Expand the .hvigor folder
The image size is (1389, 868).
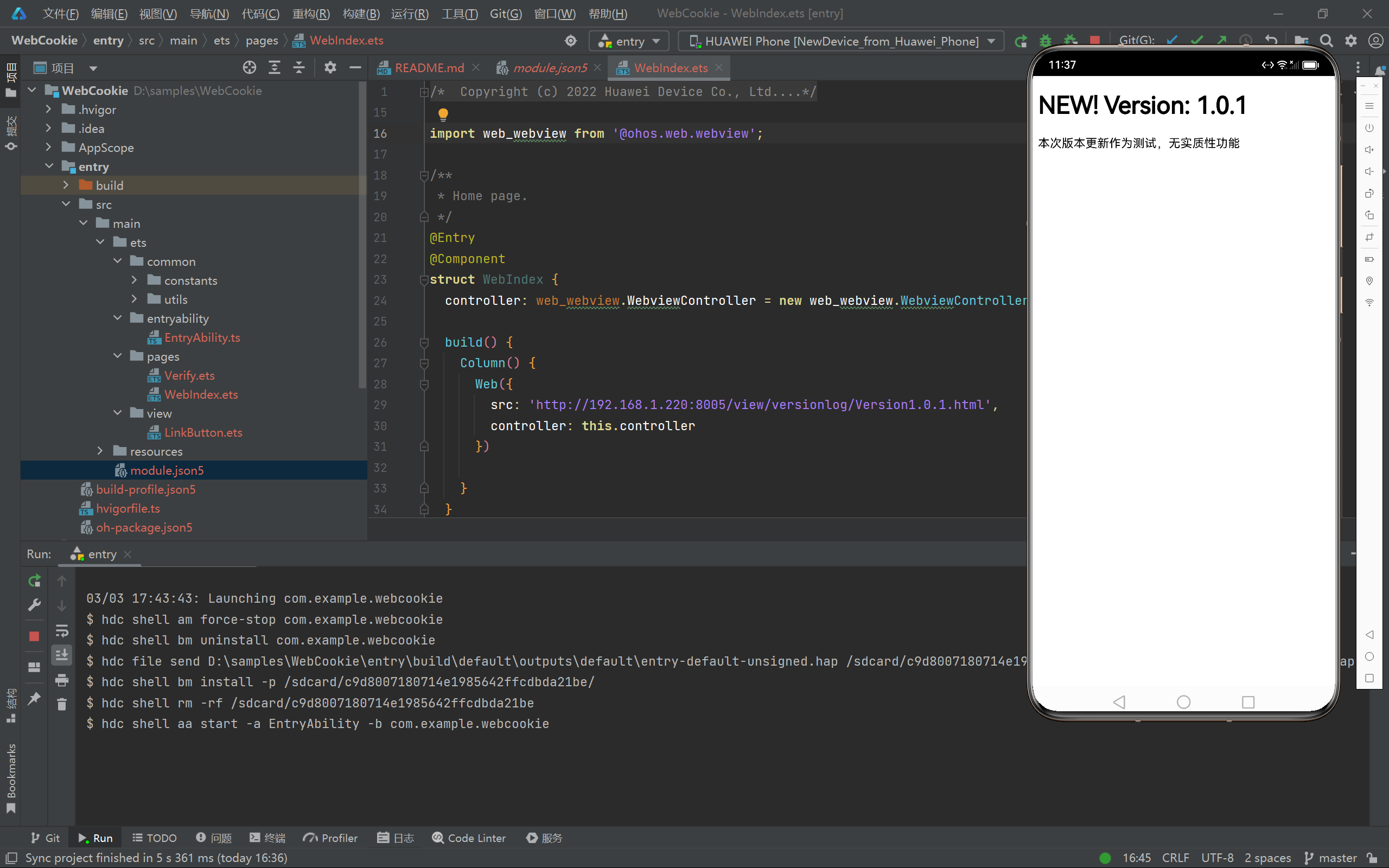(49, 109)
